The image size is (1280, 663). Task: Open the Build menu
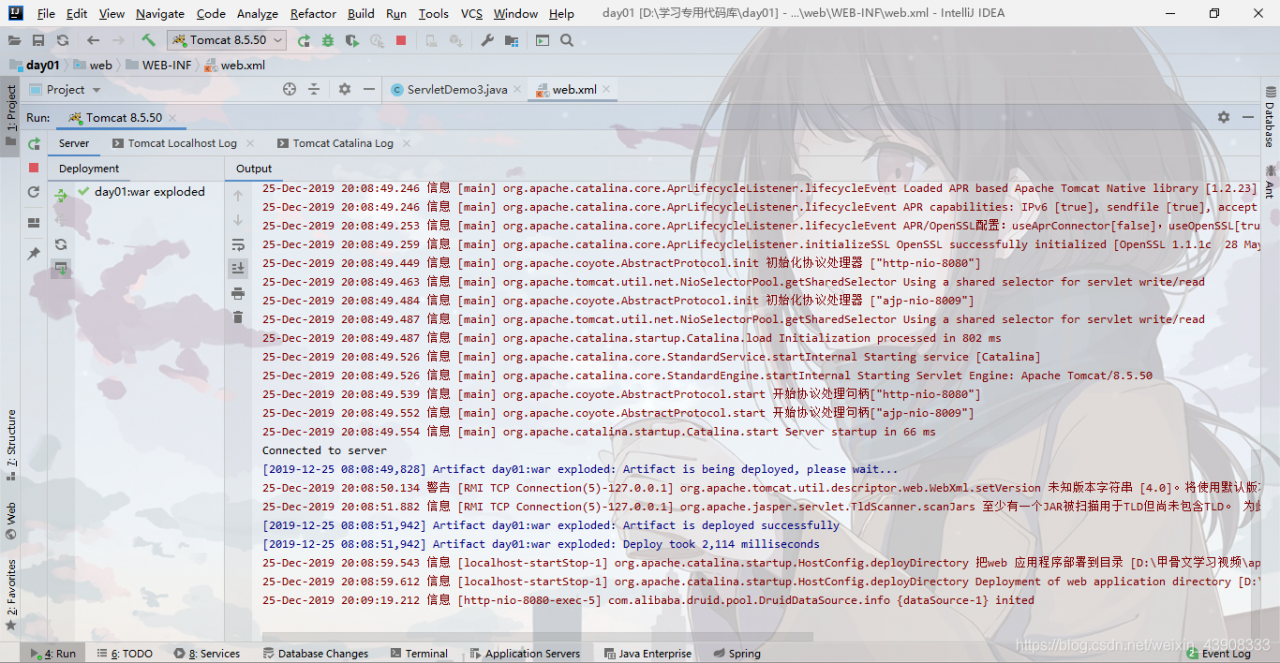(x=361, y=13)
